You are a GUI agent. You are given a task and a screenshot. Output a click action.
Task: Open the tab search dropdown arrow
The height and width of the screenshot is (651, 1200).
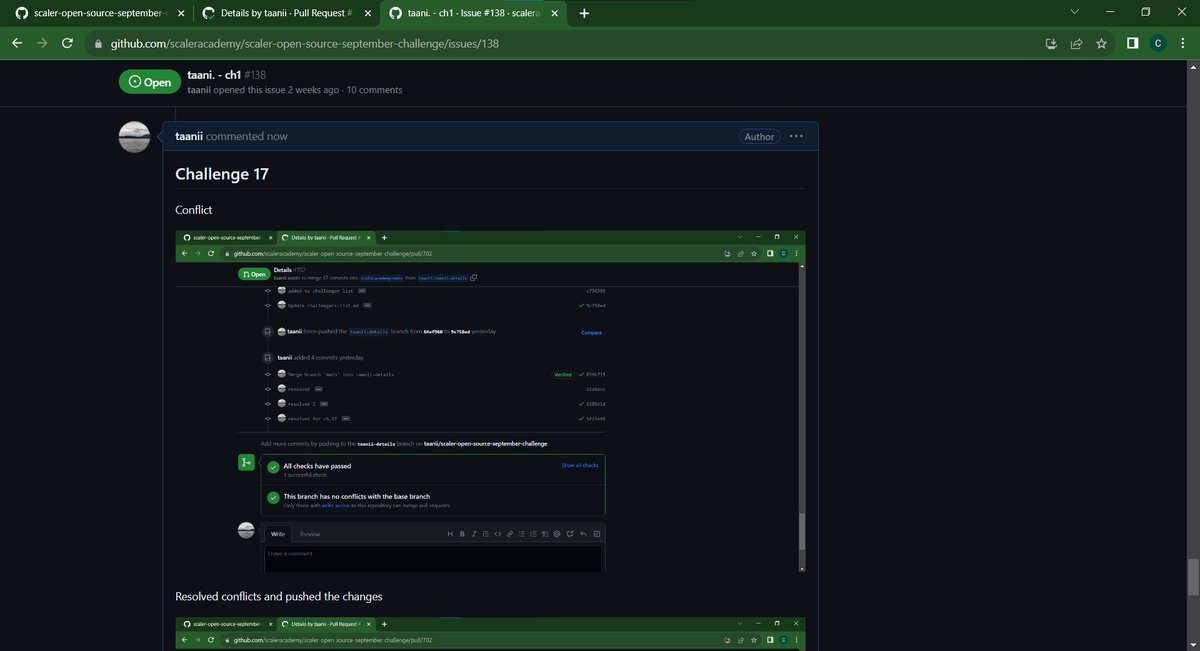point(1074,13)
